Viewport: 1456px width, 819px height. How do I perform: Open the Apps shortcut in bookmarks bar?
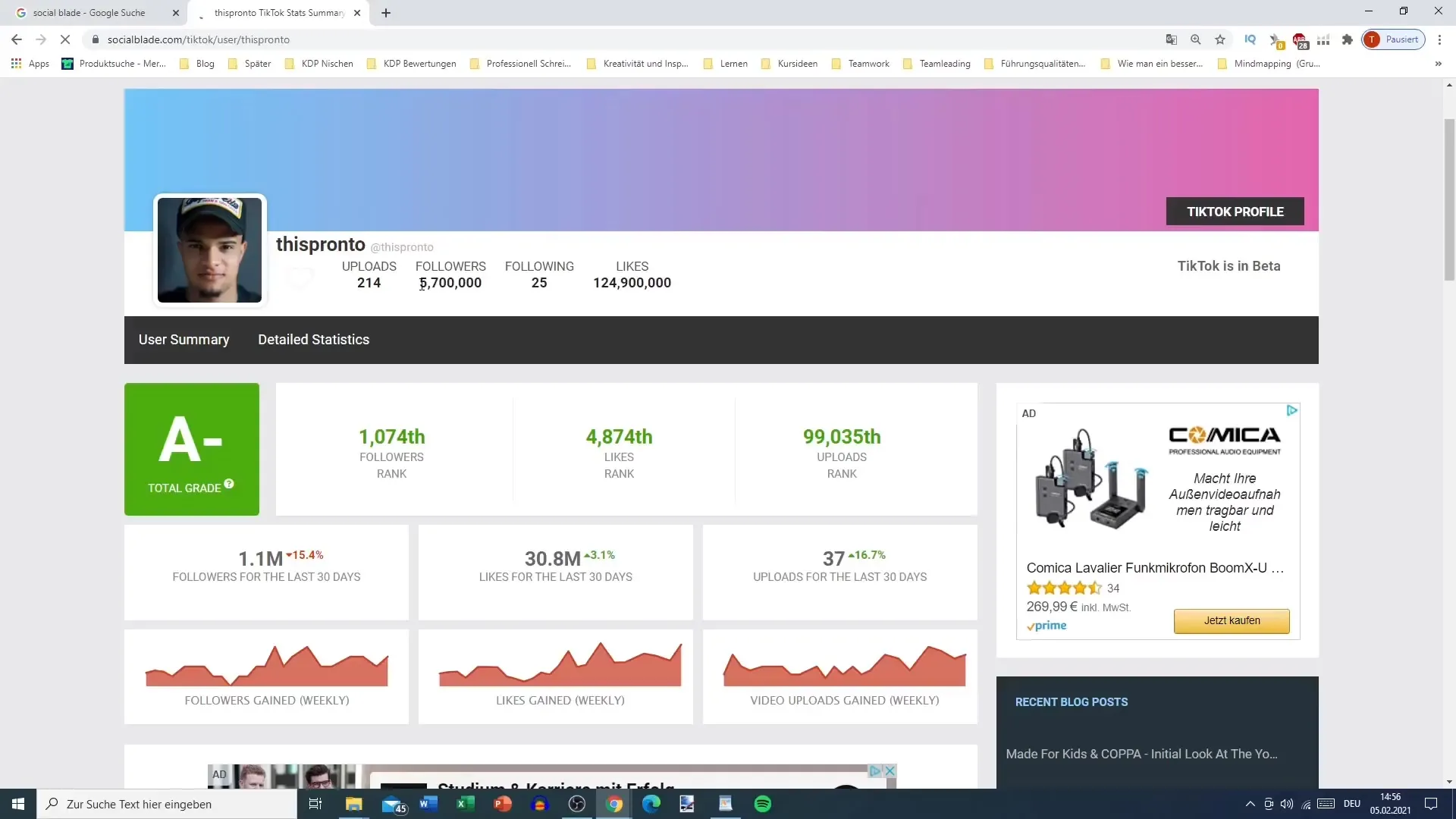point(30,64)
